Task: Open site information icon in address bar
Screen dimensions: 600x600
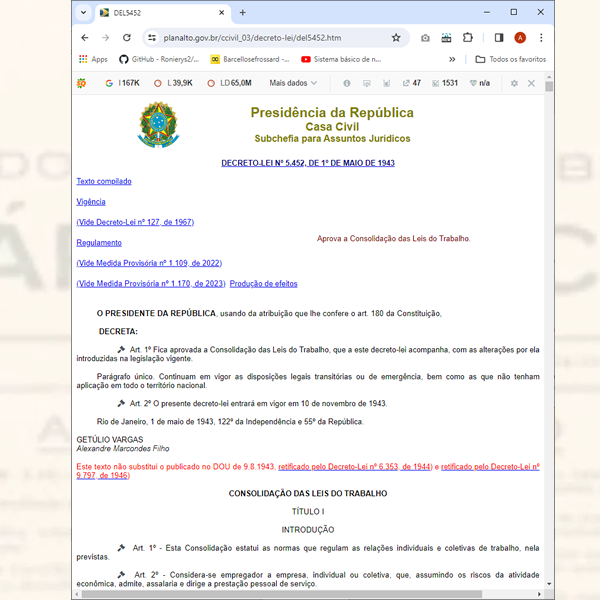Action: point(152,38)
